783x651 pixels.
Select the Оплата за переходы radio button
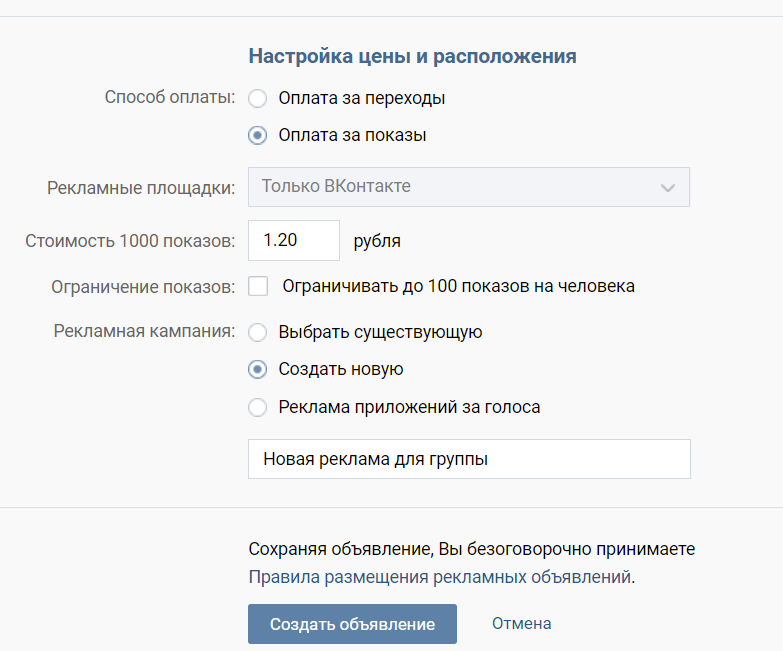[x=258, y=98]
